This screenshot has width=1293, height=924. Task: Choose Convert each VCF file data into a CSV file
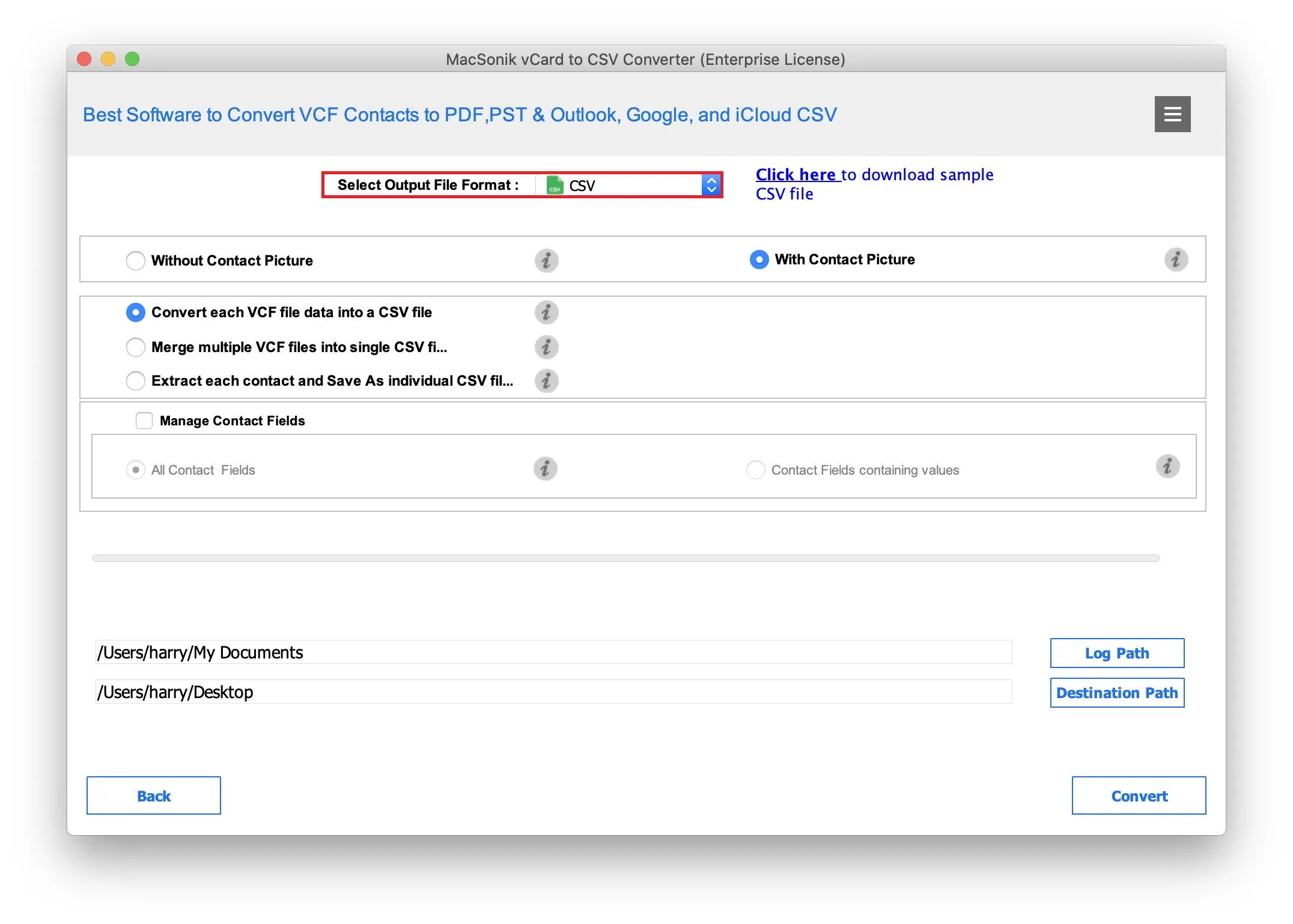click(x=136, y=312)
